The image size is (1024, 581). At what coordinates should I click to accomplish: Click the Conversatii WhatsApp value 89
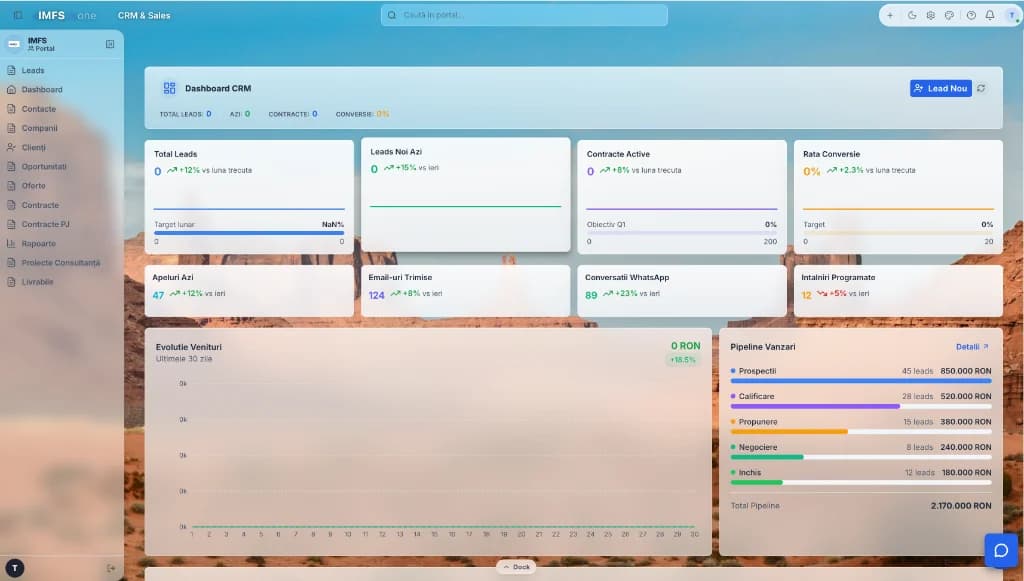click(x=591, y=295)
